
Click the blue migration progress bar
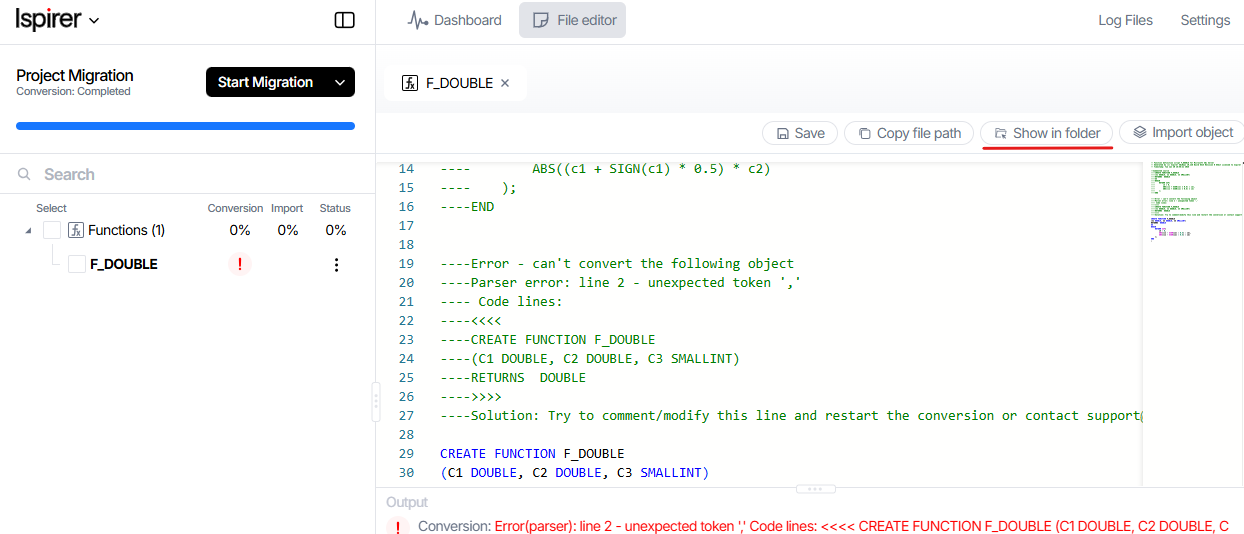[x=185, y=126]
